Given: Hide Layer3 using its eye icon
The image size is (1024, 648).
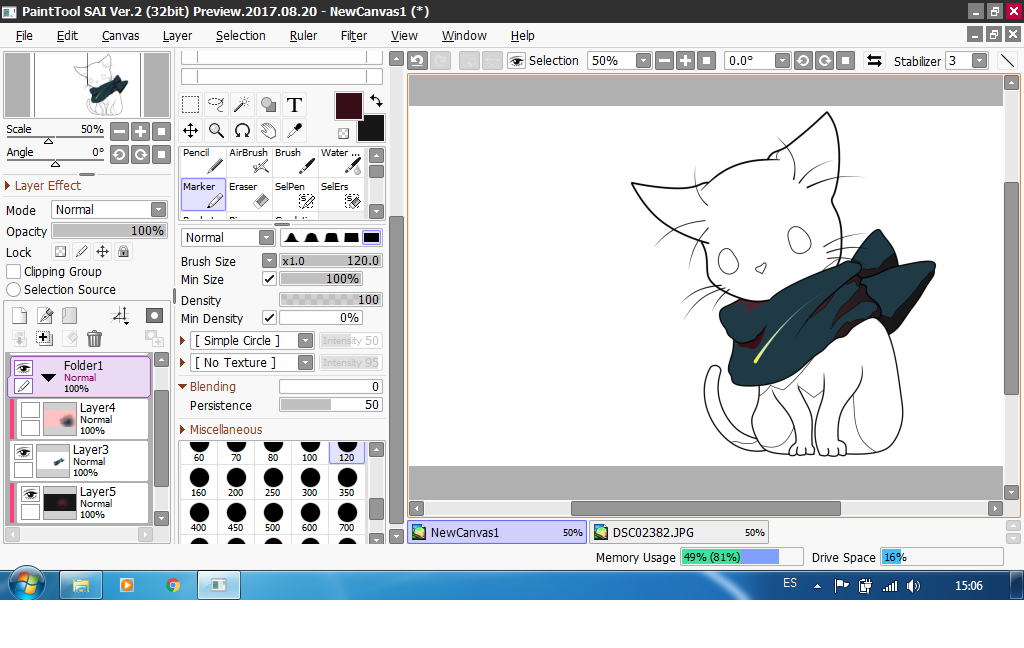Looking at the screenshot, I should click(24, 452).
